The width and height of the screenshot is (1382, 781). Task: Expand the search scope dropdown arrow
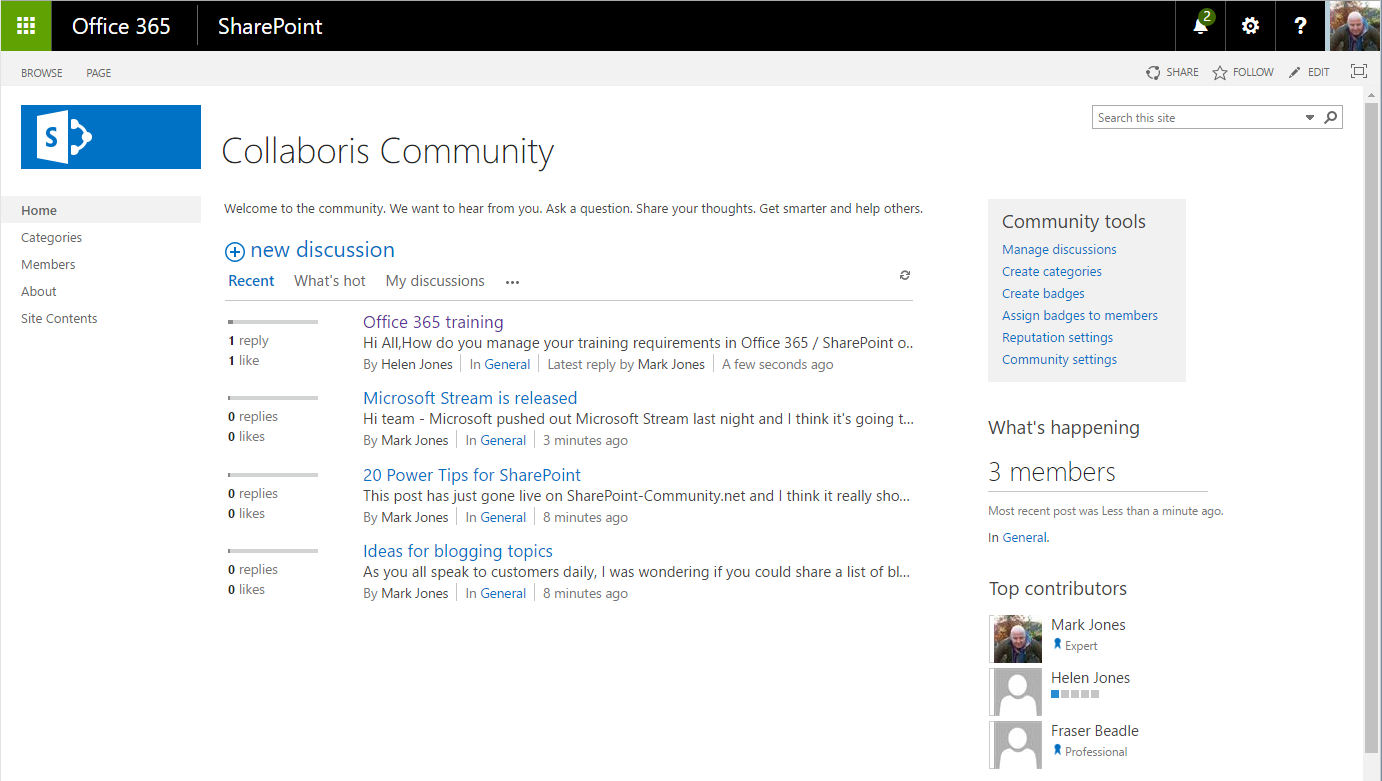point(1310,118)
